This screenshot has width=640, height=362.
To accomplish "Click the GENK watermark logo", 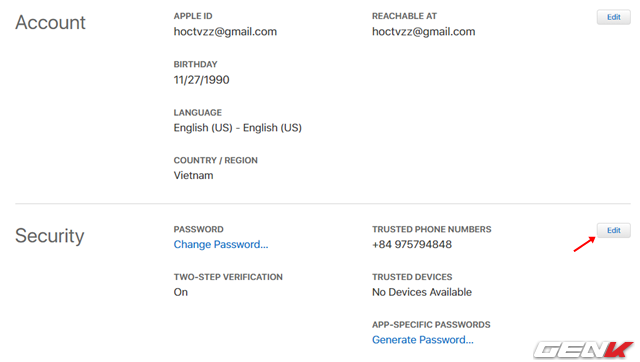I will point(583,350).
